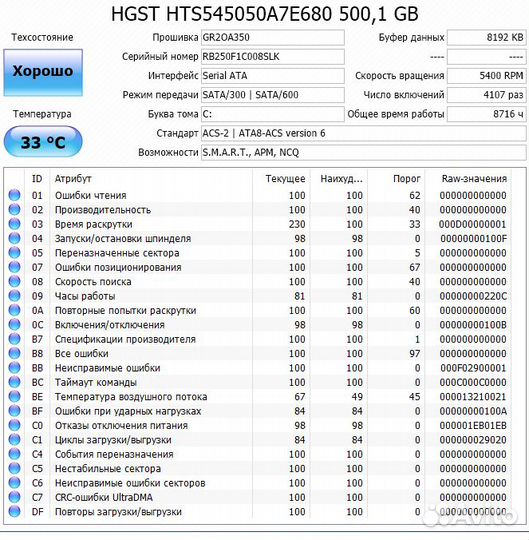The image size is (529, 540).
Task: Click raw value 000F02900001
Action: (x=473, y=368)
